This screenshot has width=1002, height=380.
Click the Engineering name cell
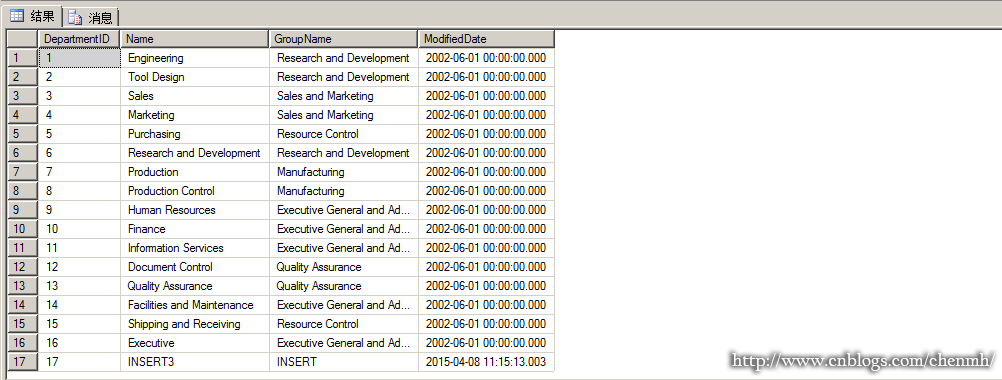pyautogui.click(x=195, y=58)
